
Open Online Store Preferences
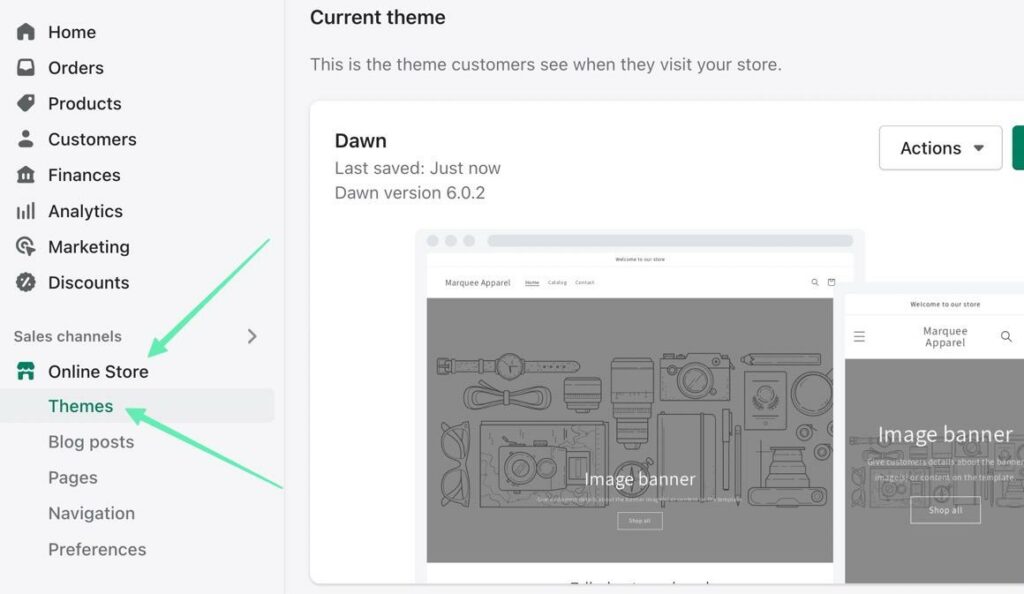97,549
